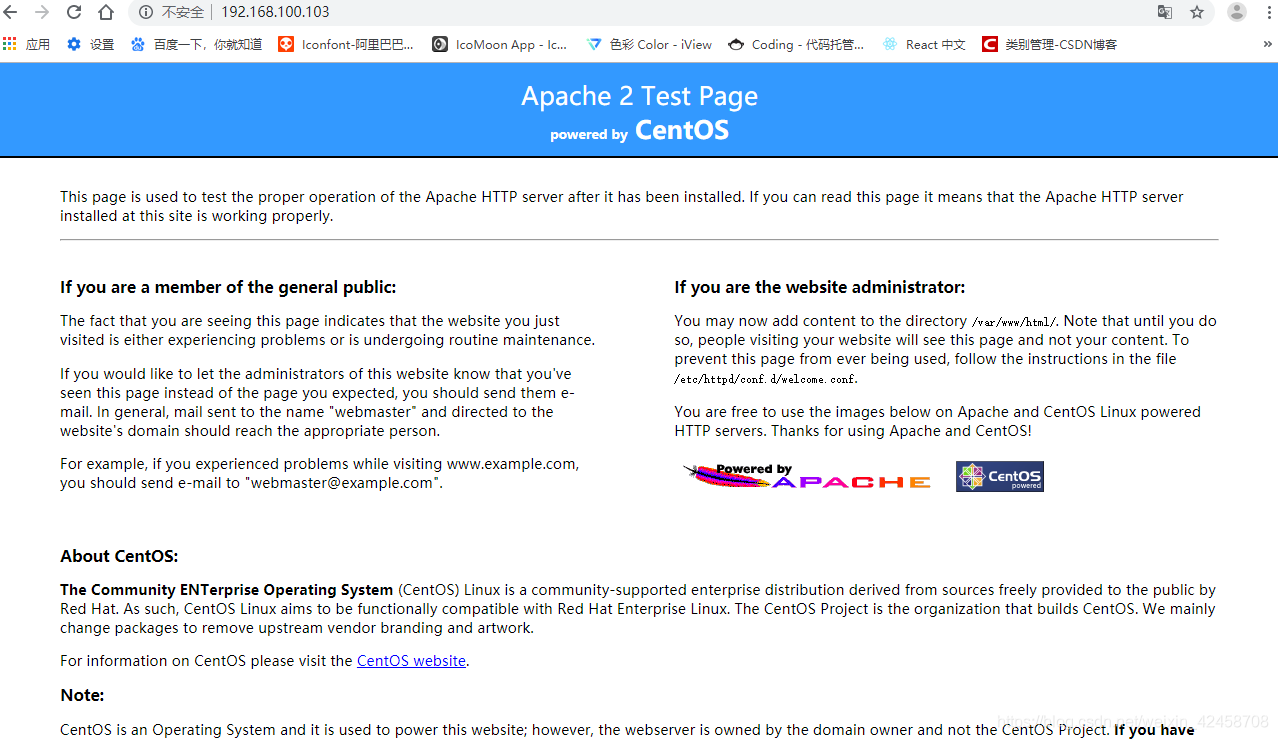Screen dimensions: 1278x740
Task: Open the Baidu bookmark
Action: pos(197,44)
